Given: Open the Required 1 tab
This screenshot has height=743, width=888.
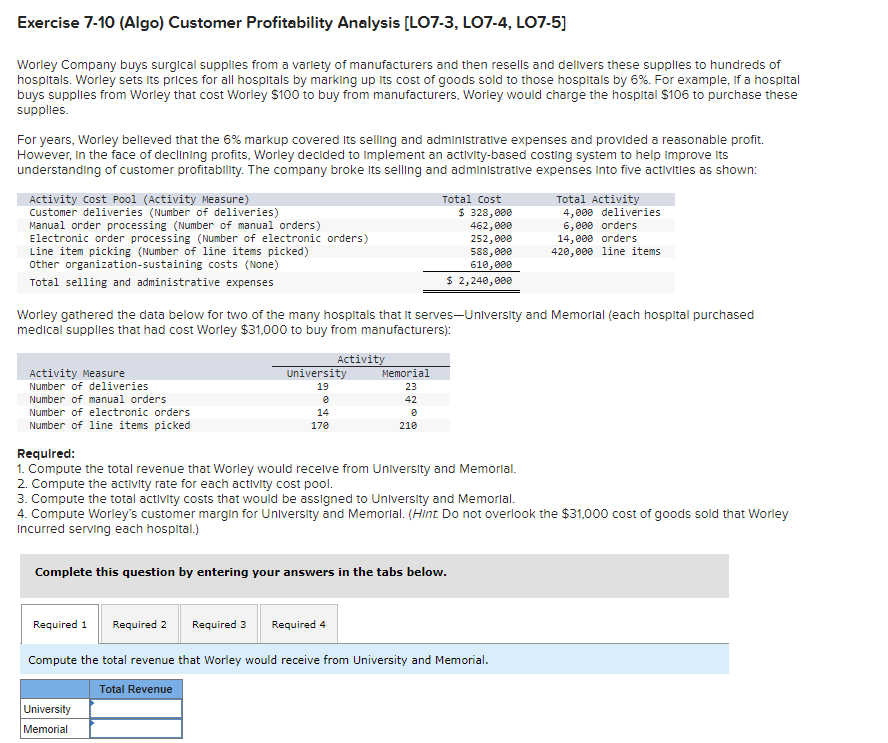Looking at the screenshot, I should point(60,624).
